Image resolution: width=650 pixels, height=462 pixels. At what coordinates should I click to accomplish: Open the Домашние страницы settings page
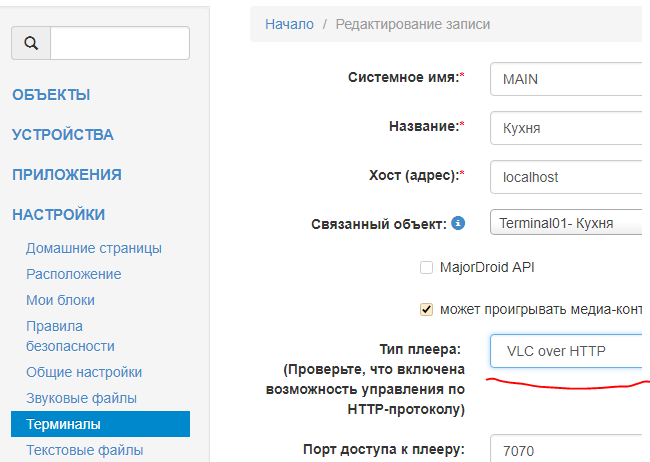coord(94,248)
